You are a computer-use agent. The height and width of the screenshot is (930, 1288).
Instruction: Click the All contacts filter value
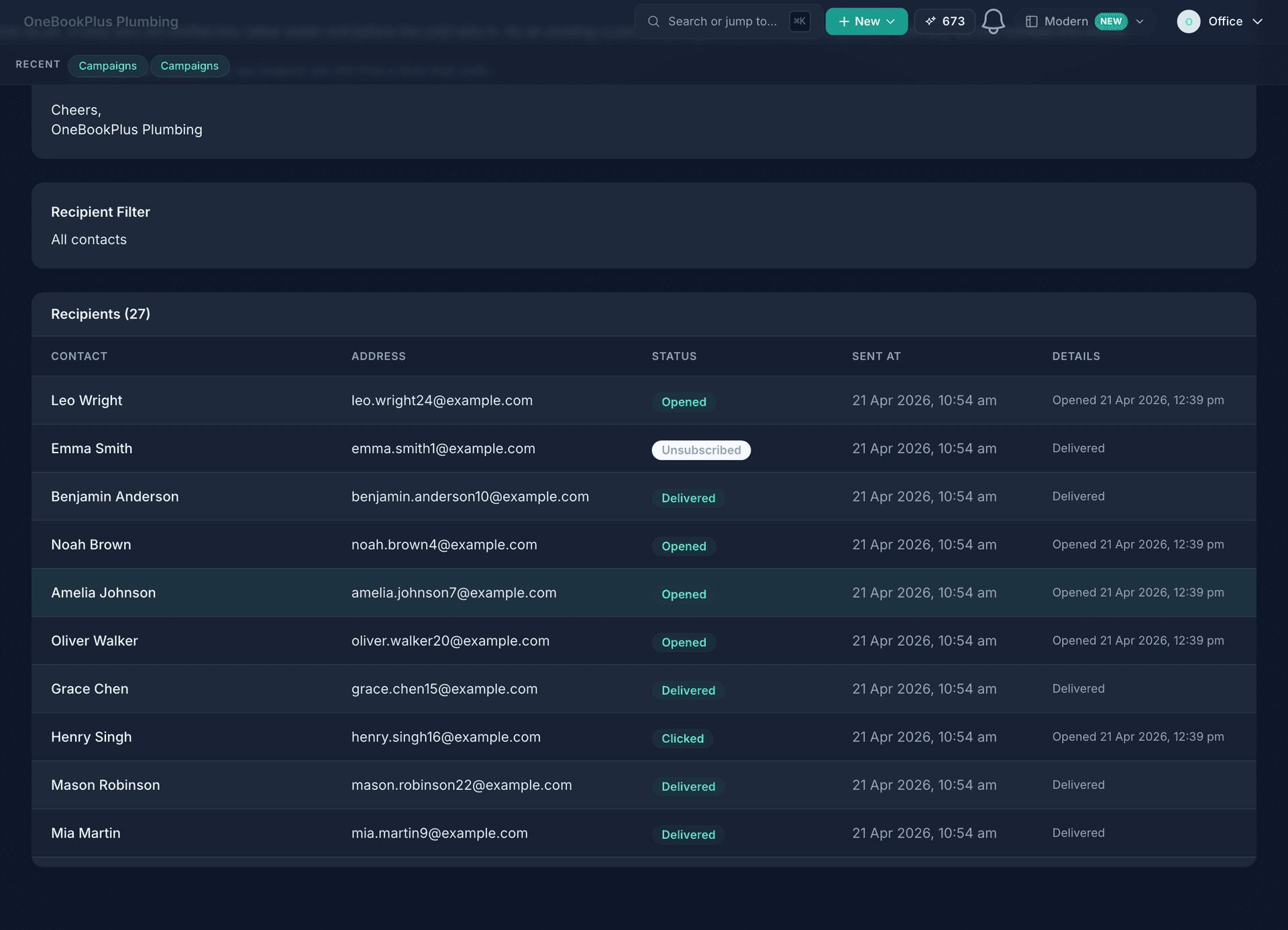[x=89, y=239]
